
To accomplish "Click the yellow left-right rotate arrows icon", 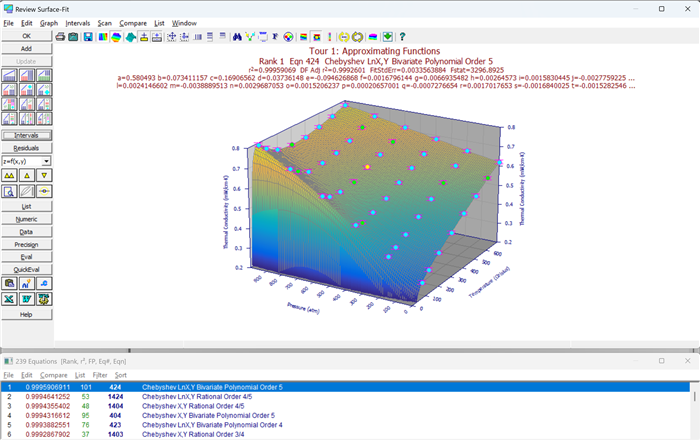I will 343,37.
